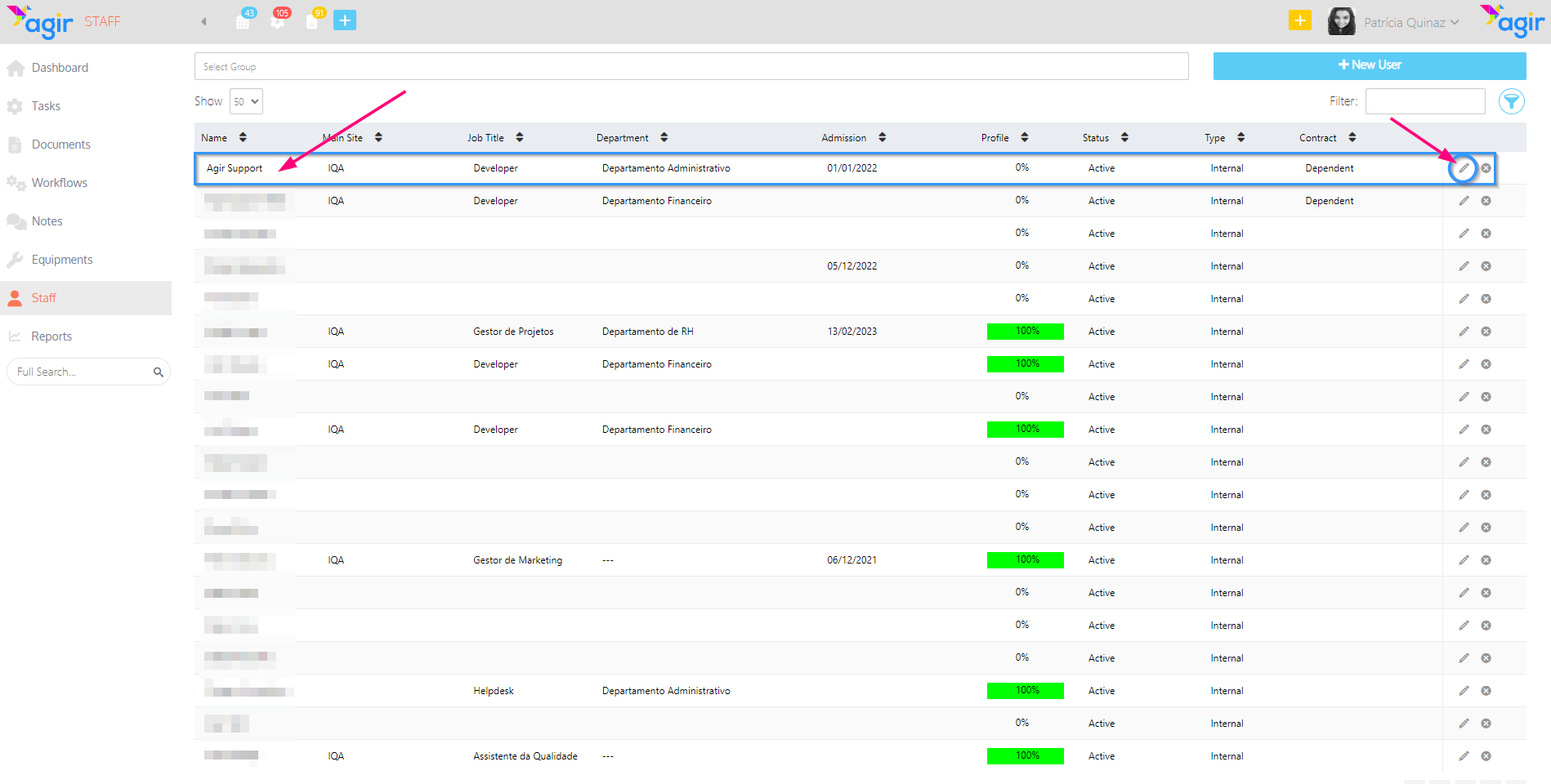The height and width of the screenshot is (784, 1551).
Task: Sort table by Profile column
Action: click(1005, 138)
